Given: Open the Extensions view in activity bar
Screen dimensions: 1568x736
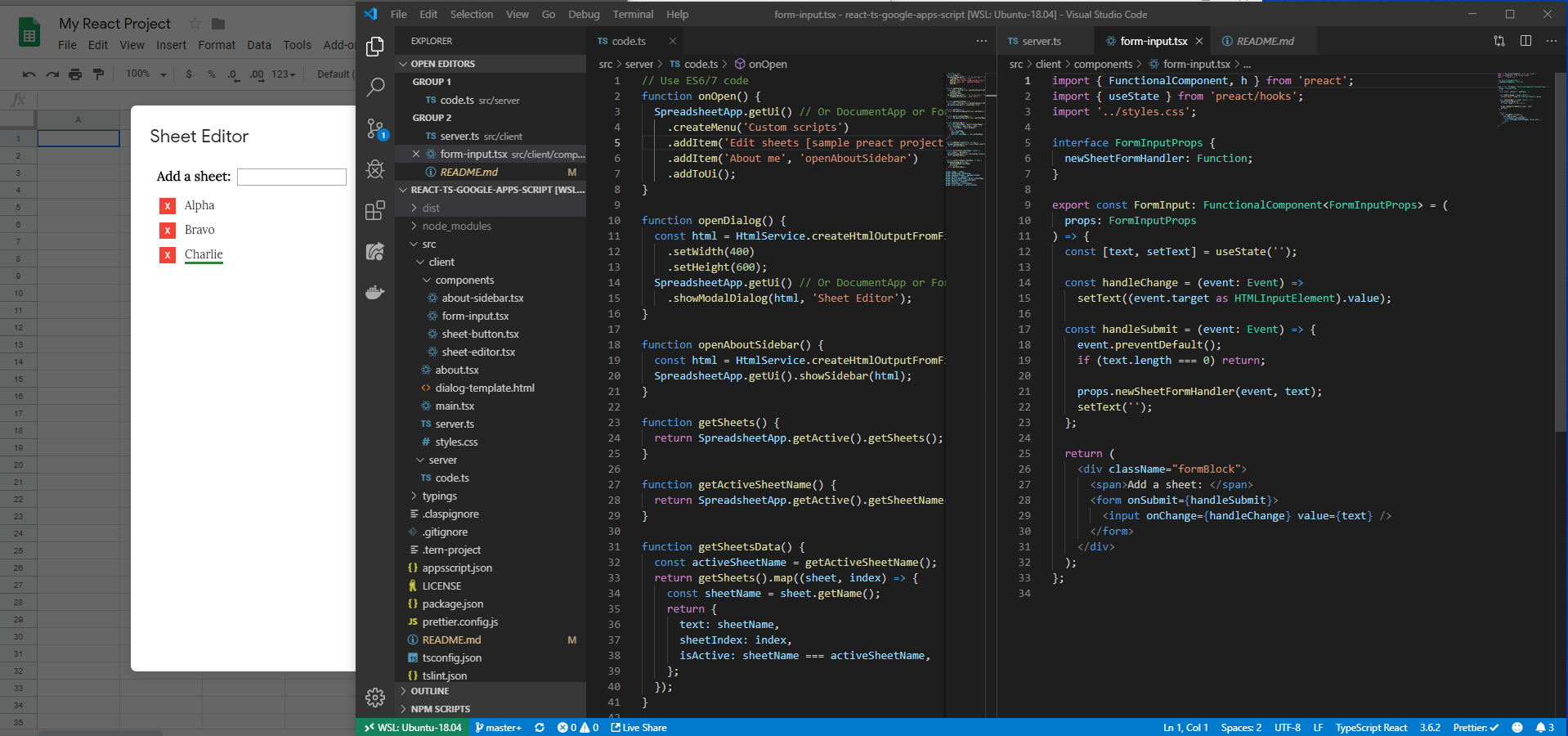Looking at the screenshot, I should 375,210.
